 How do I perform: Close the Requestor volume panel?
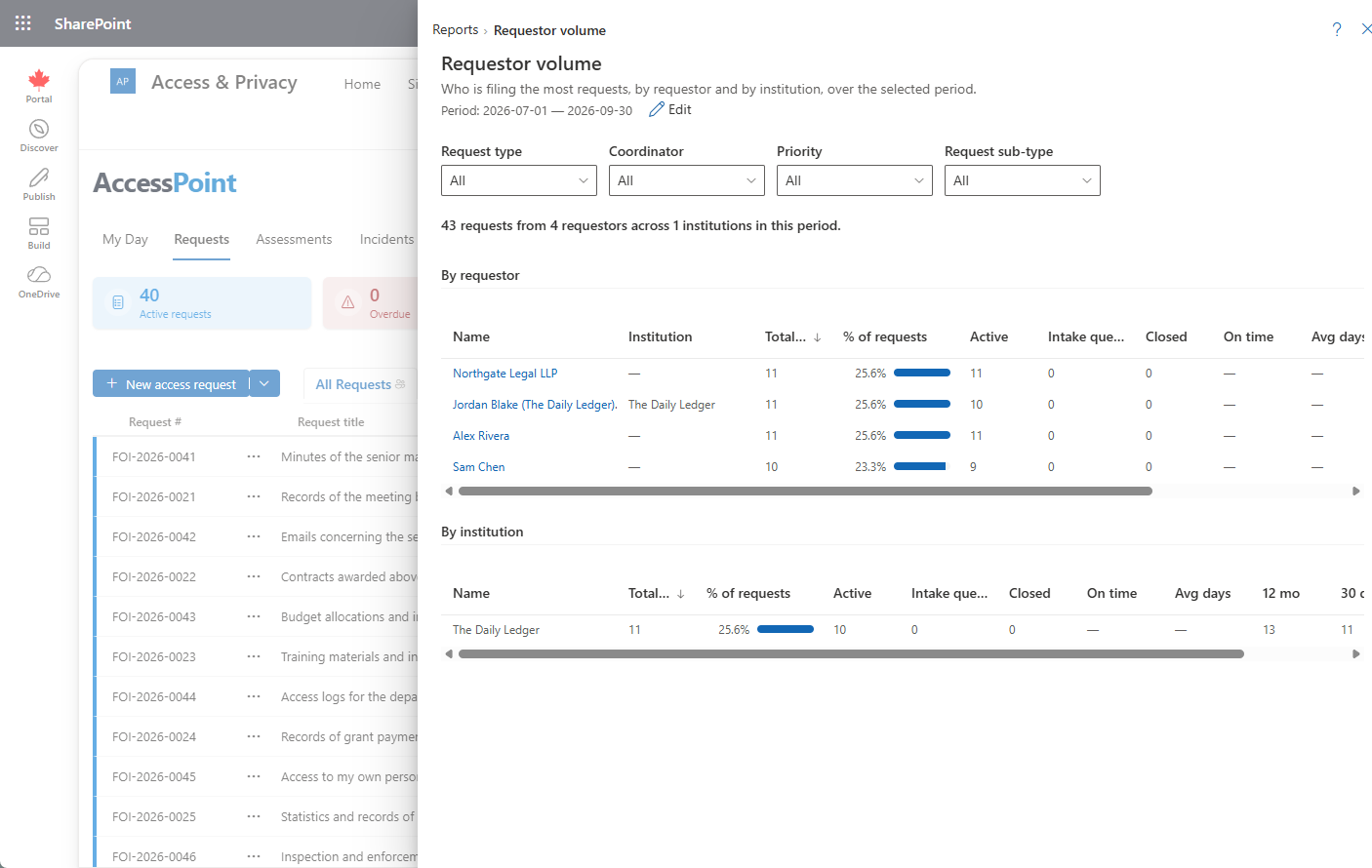point(1366,29)
